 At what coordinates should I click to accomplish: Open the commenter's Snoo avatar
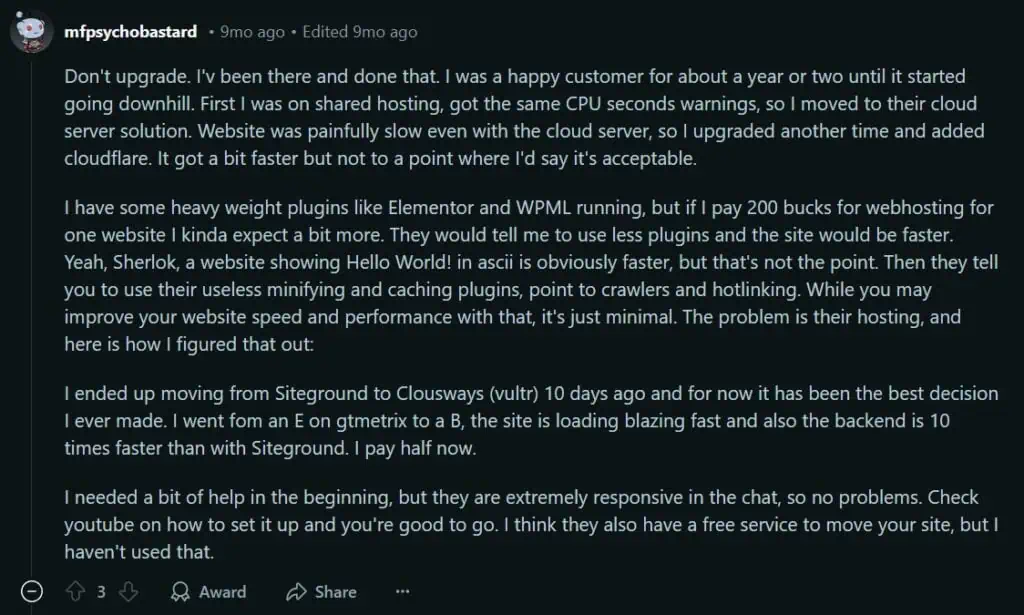[31, 32]
